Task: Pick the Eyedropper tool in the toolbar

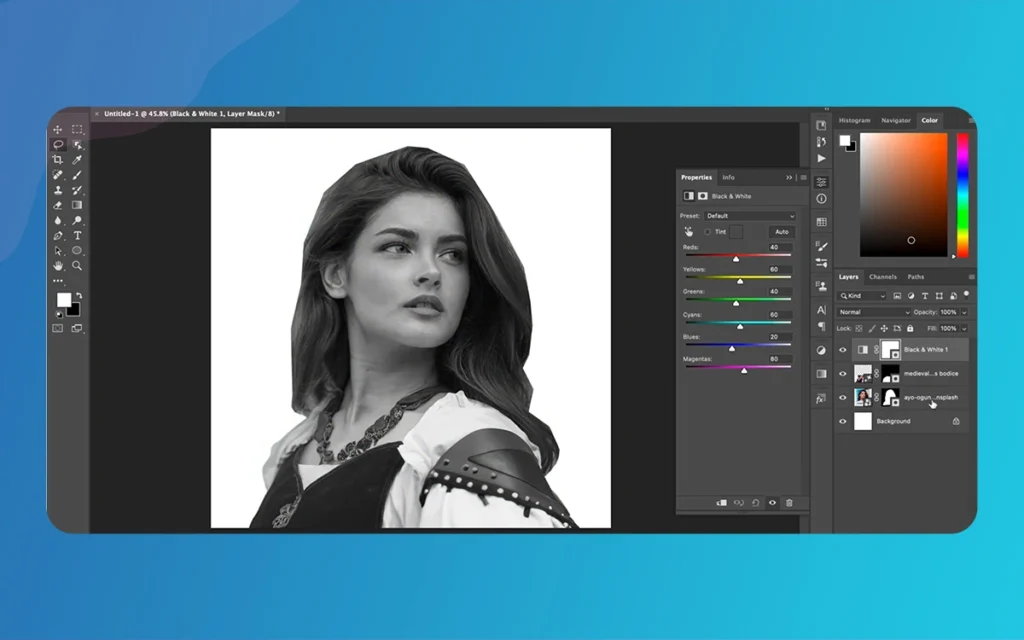Action: [x=77, y=159]
